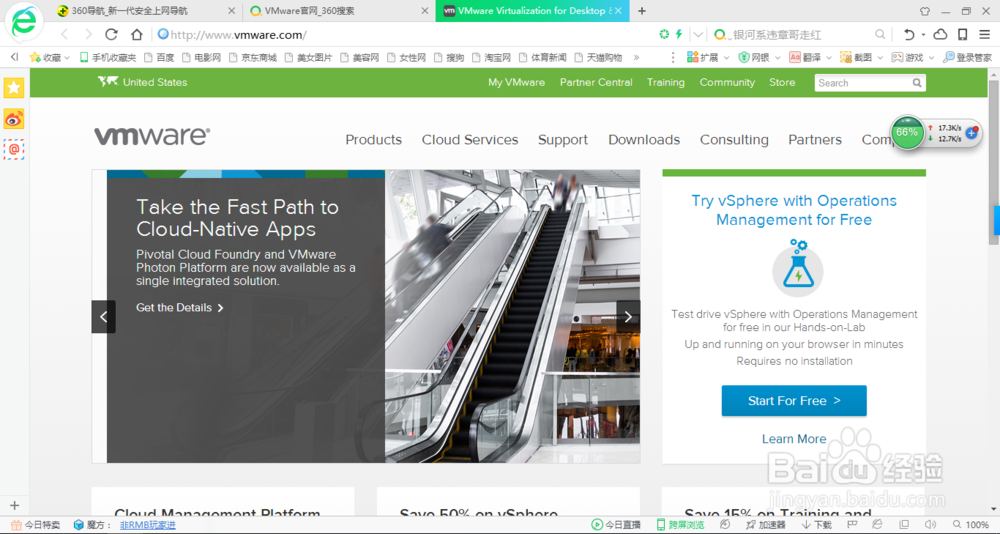Image resolution: width=1000 pixels, height=534 pixels.
Task: Open the Training link in green bar
Action: pyautogui.click(x=666, y=82)
